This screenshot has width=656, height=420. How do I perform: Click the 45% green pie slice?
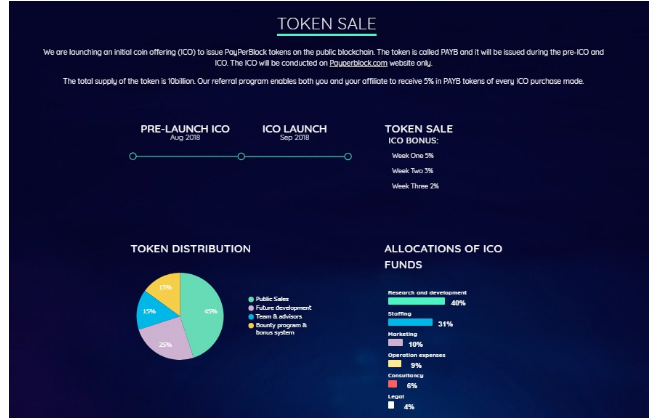click(x=203, y=314)
